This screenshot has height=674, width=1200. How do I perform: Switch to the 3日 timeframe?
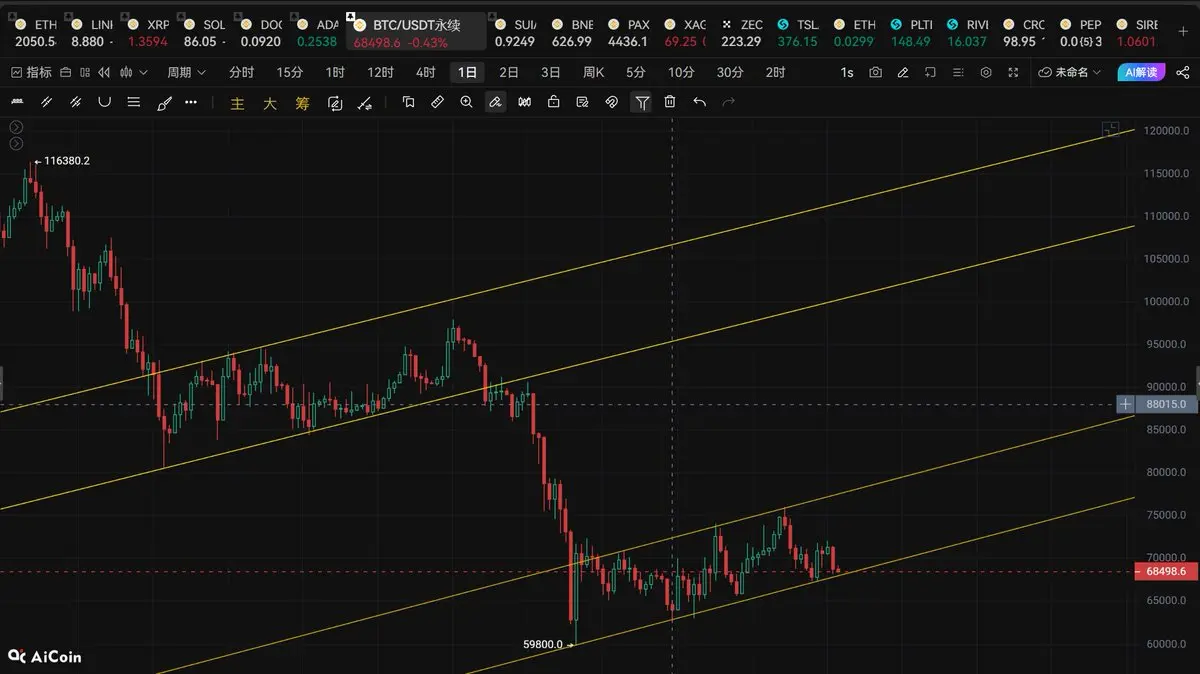[551, 72]
